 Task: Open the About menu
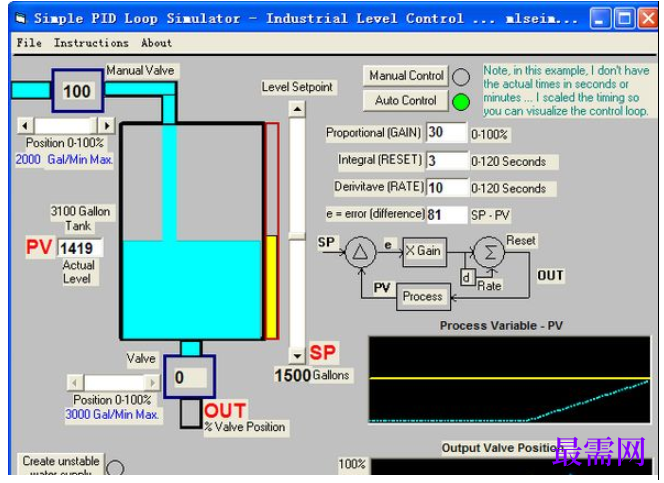click(x=156, y=43)
